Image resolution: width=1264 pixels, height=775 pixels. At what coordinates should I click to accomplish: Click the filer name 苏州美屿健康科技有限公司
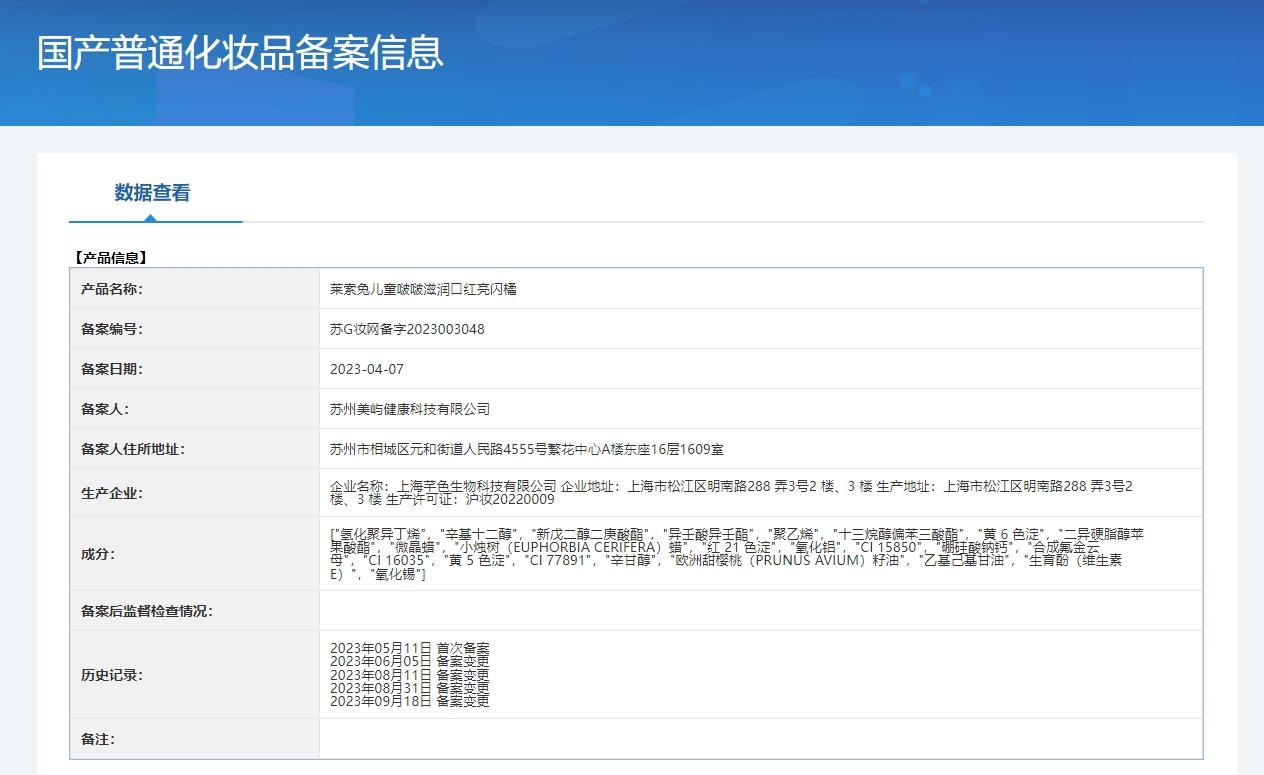tap(410, 409)
